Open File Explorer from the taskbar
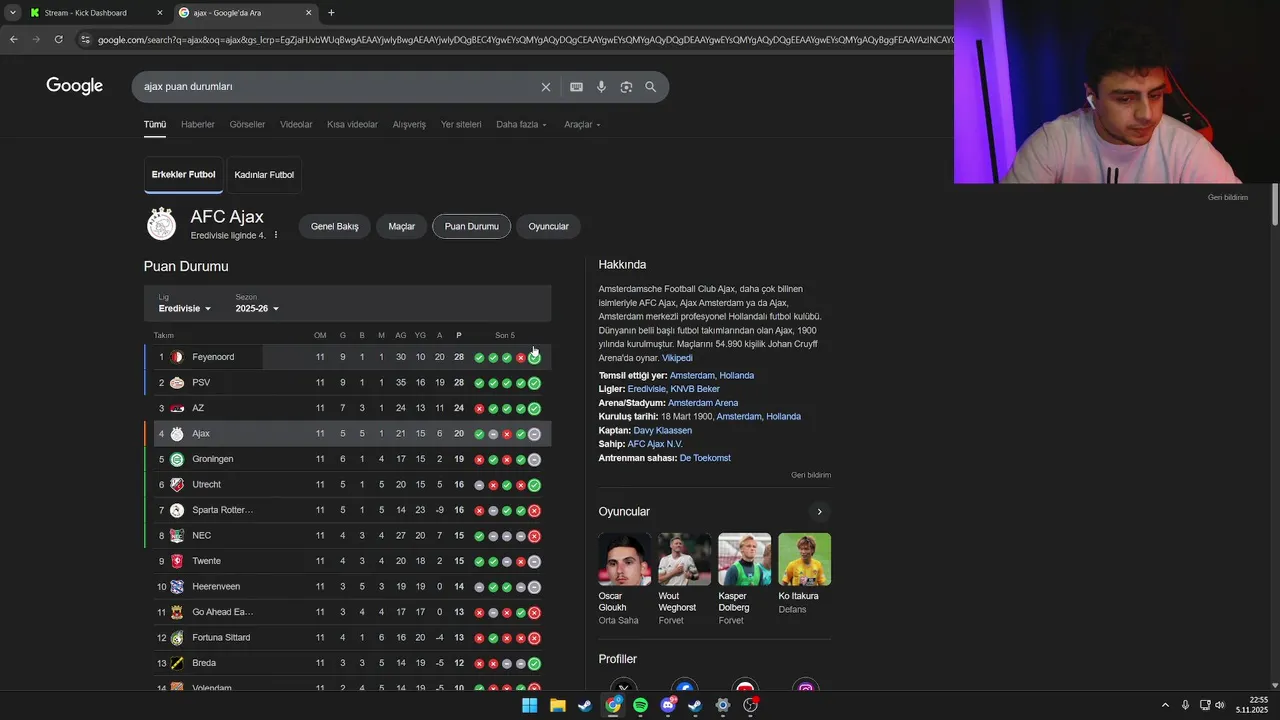Viewport: 1280px width, 720px height. coord(557,705)
